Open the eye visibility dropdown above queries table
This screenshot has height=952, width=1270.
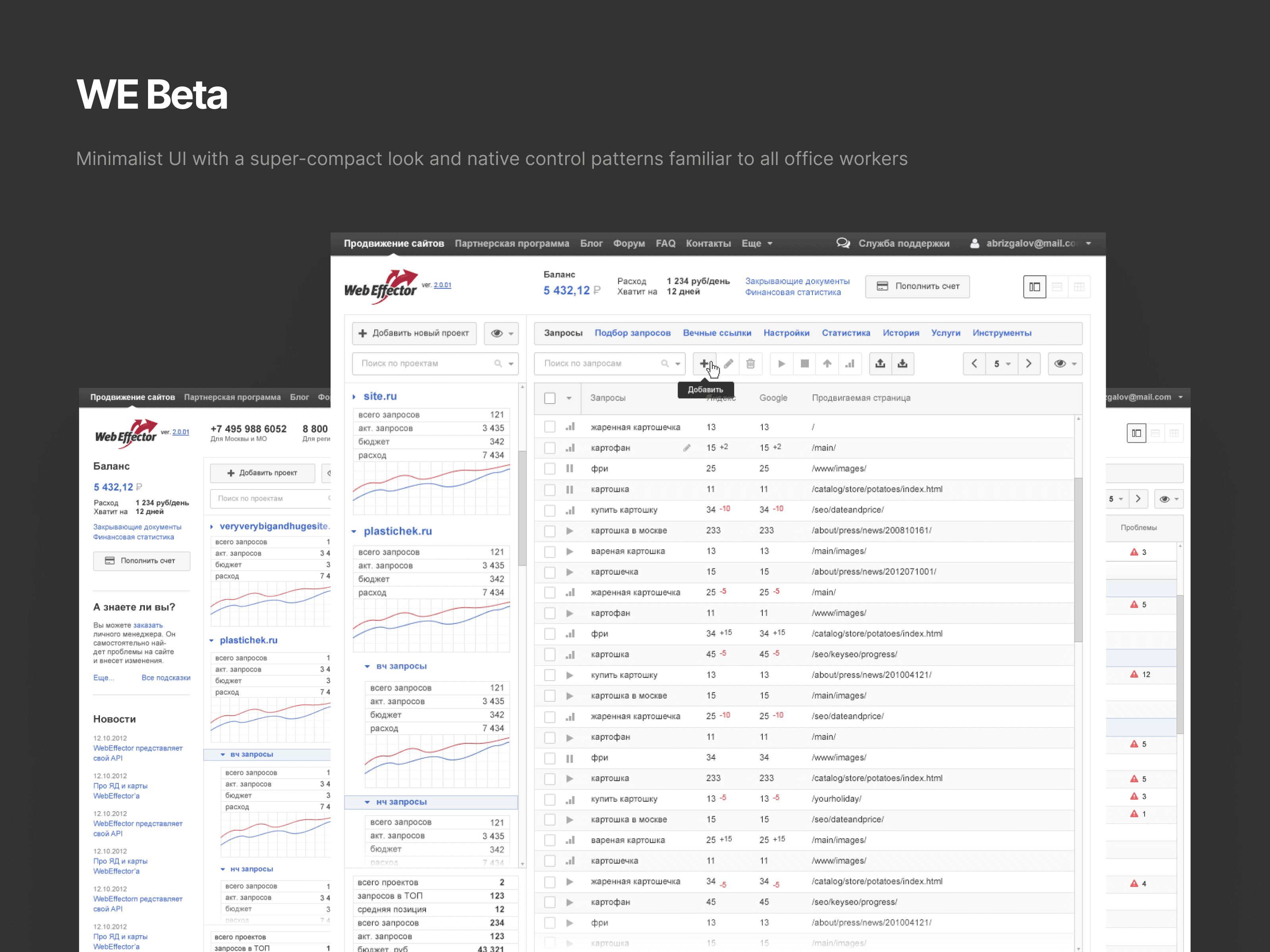click(1065, 363)
